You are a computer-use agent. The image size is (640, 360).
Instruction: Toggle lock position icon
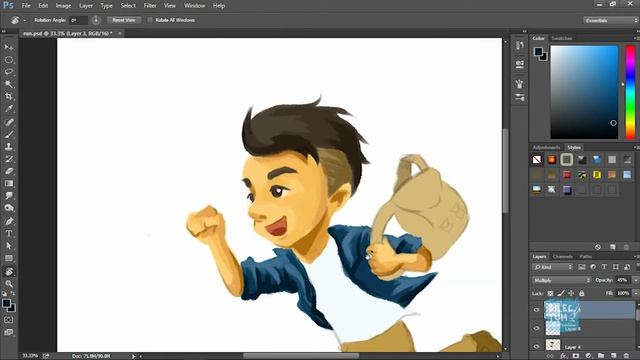click(571, 293)
